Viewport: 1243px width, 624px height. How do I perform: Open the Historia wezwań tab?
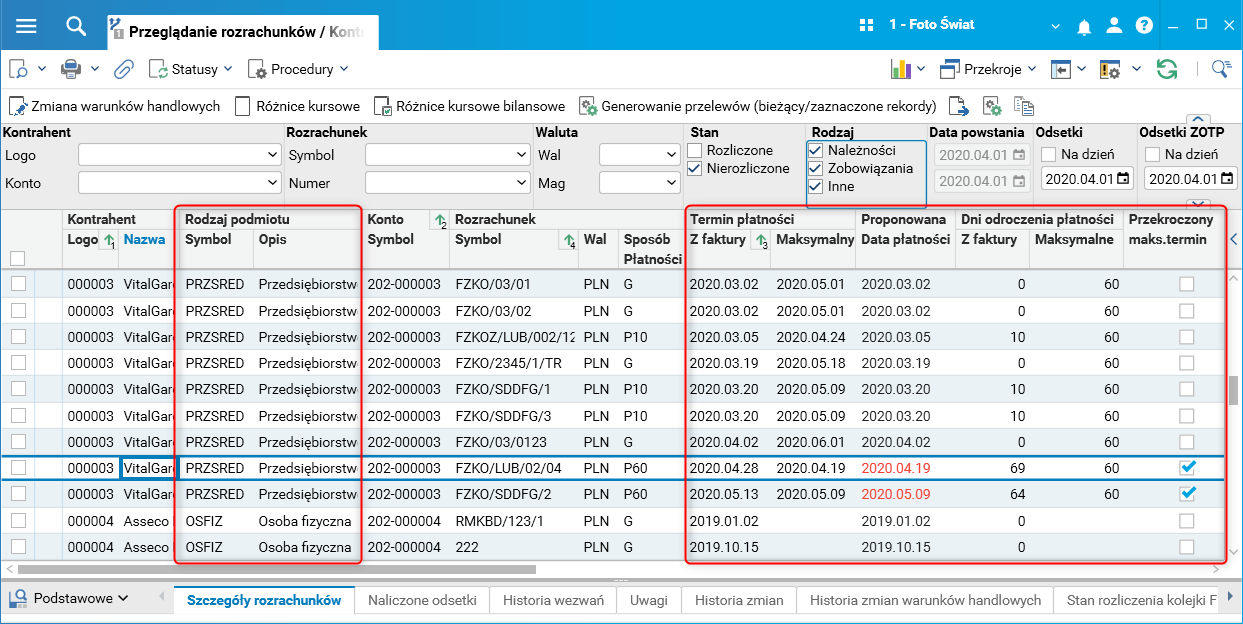pos(553,600)
